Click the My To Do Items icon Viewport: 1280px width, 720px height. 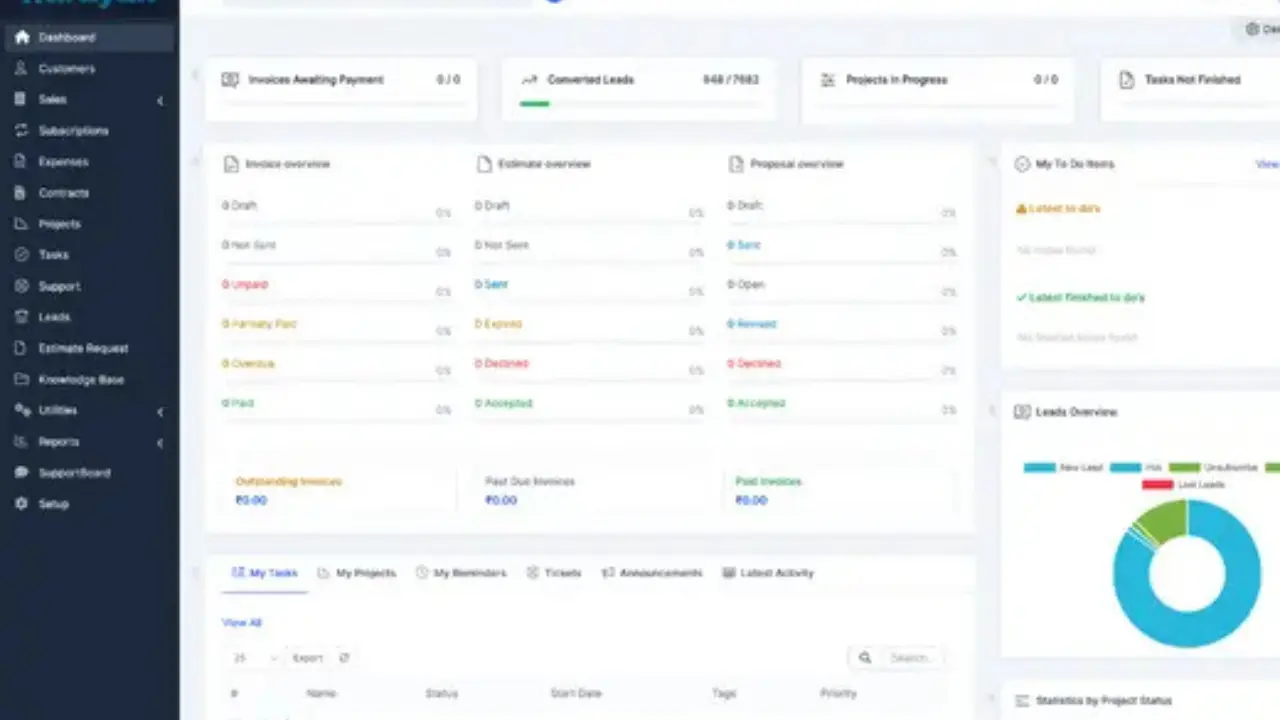tap(1022, 164)
